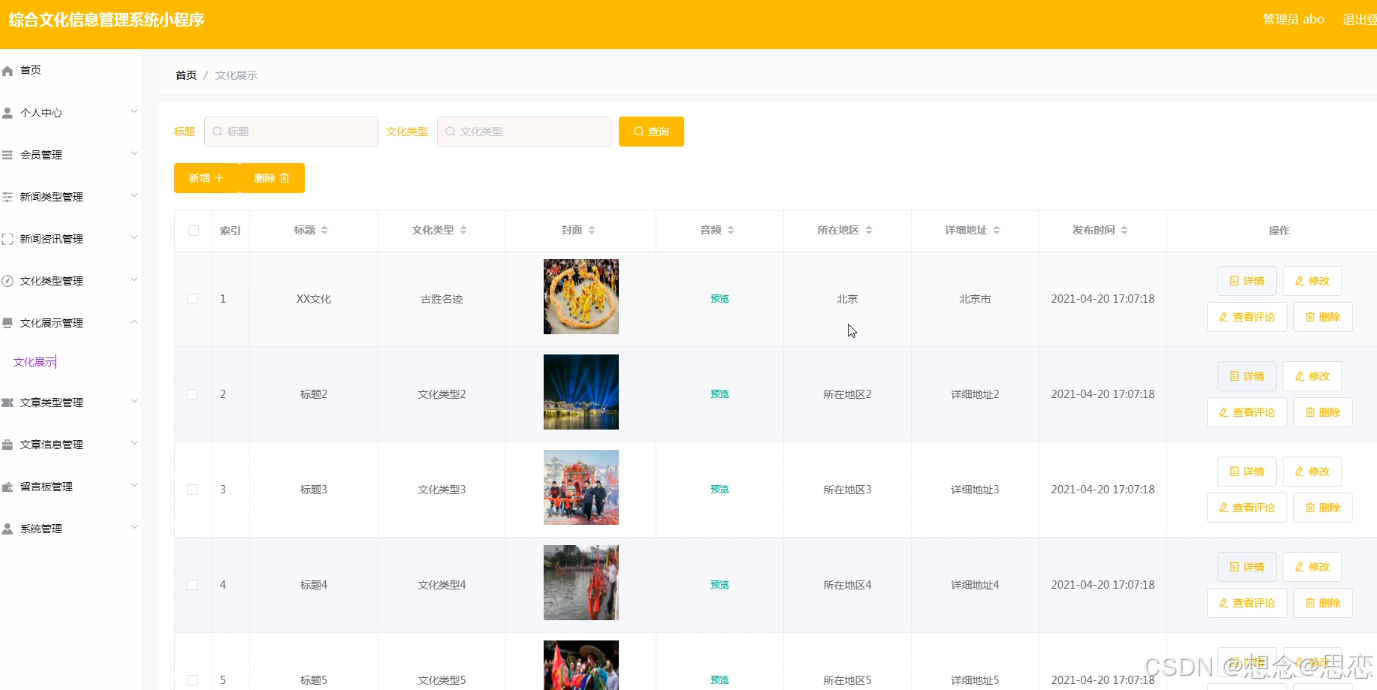The height and width of the screenshot is (690, 1377).
Task: Check the box for row XX文化
Action: (192, 299)
